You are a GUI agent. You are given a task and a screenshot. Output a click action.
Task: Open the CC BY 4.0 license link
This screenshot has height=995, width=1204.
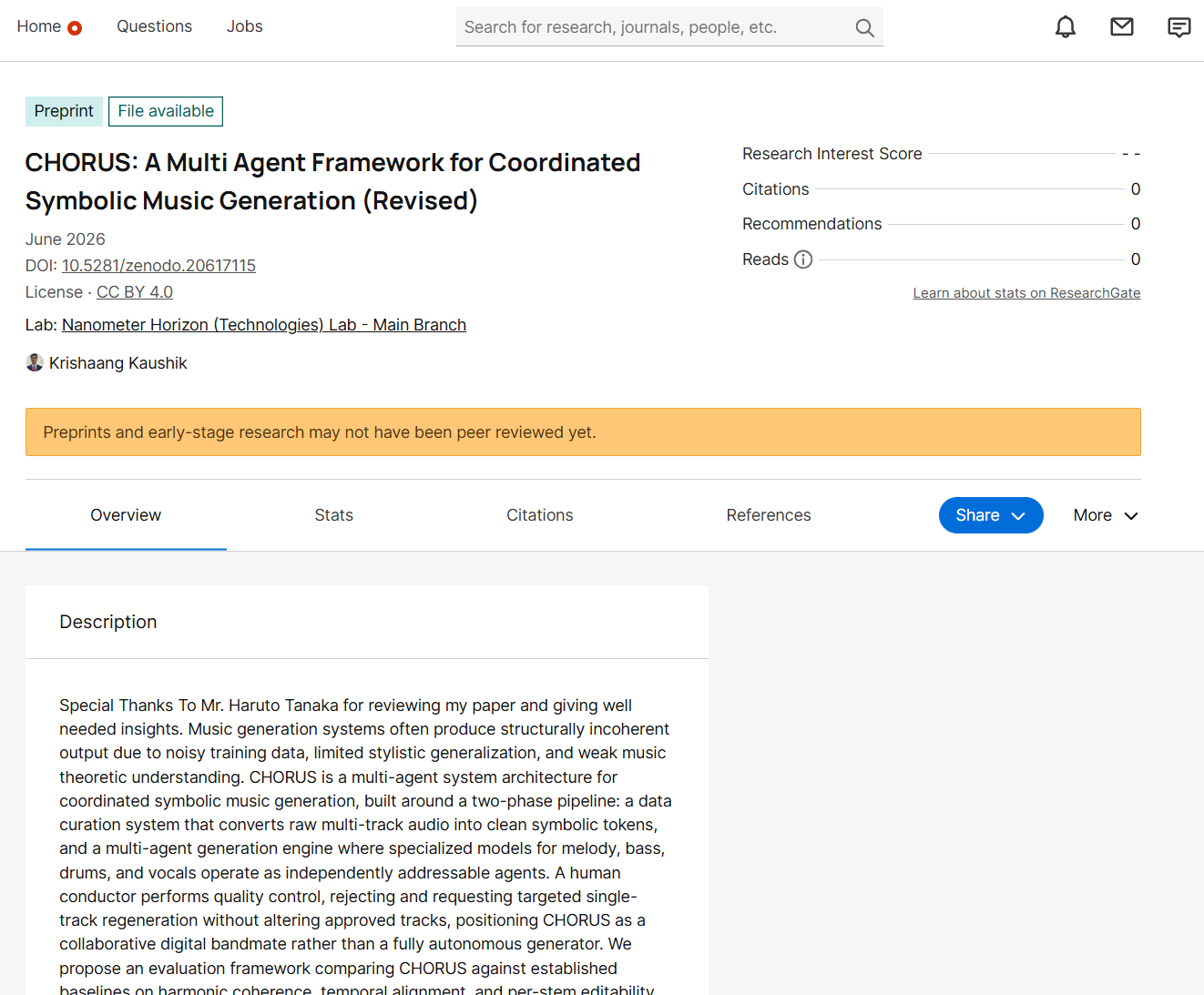[135, 292]
